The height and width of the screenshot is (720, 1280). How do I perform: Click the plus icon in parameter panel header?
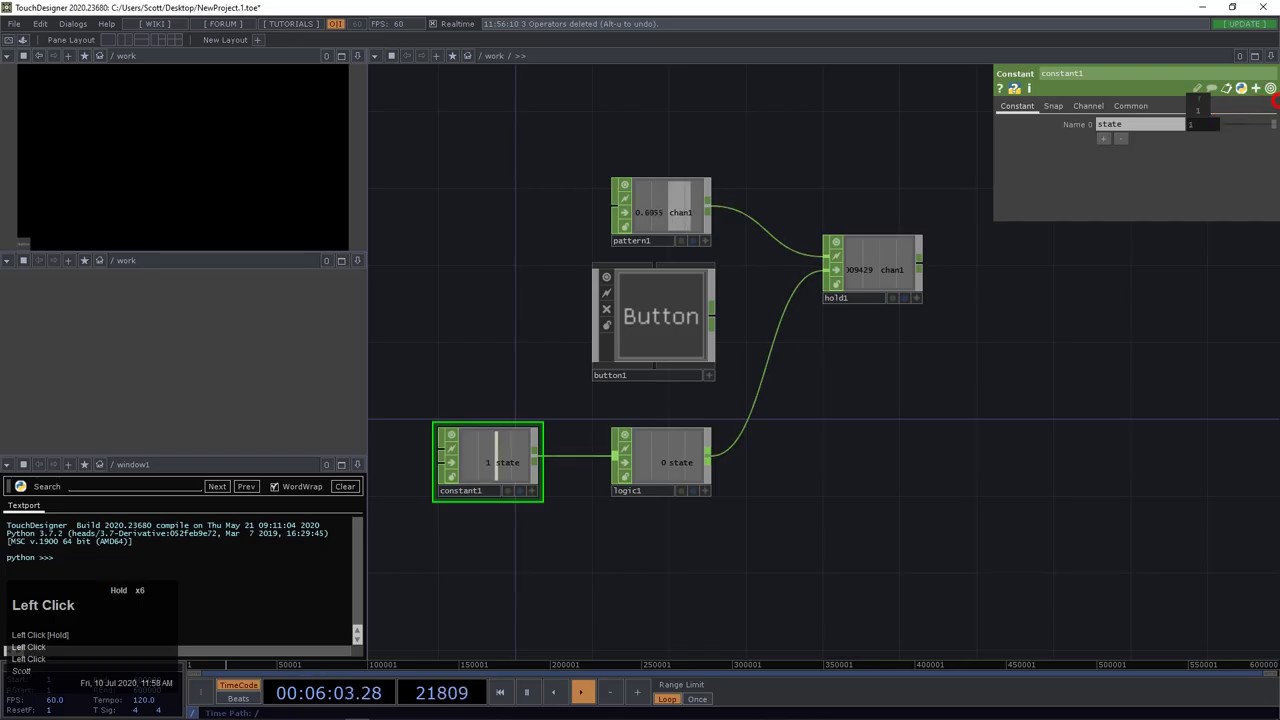[1256, 89]
